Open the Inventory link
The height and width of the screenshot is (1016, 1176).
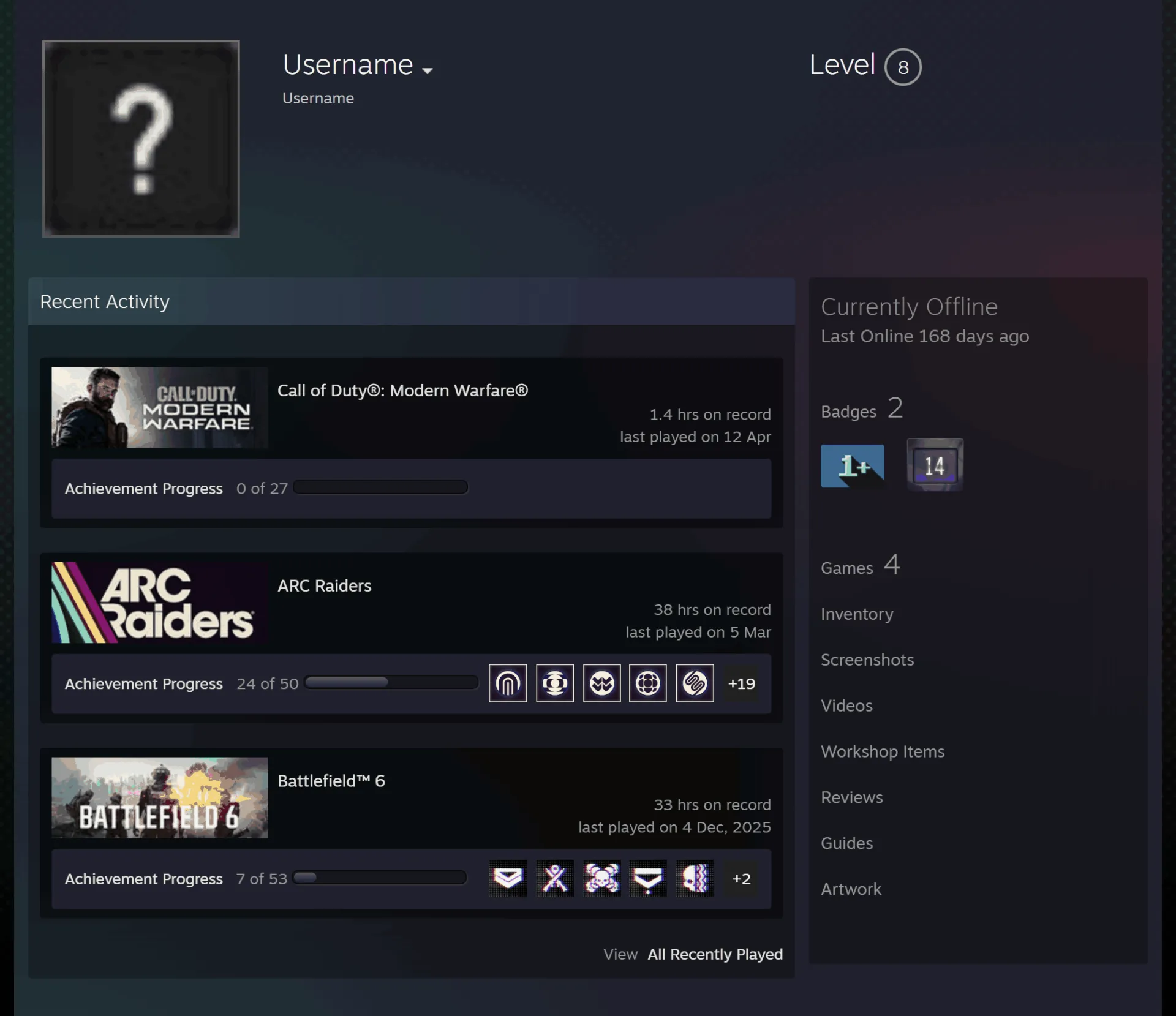[857, 614]
